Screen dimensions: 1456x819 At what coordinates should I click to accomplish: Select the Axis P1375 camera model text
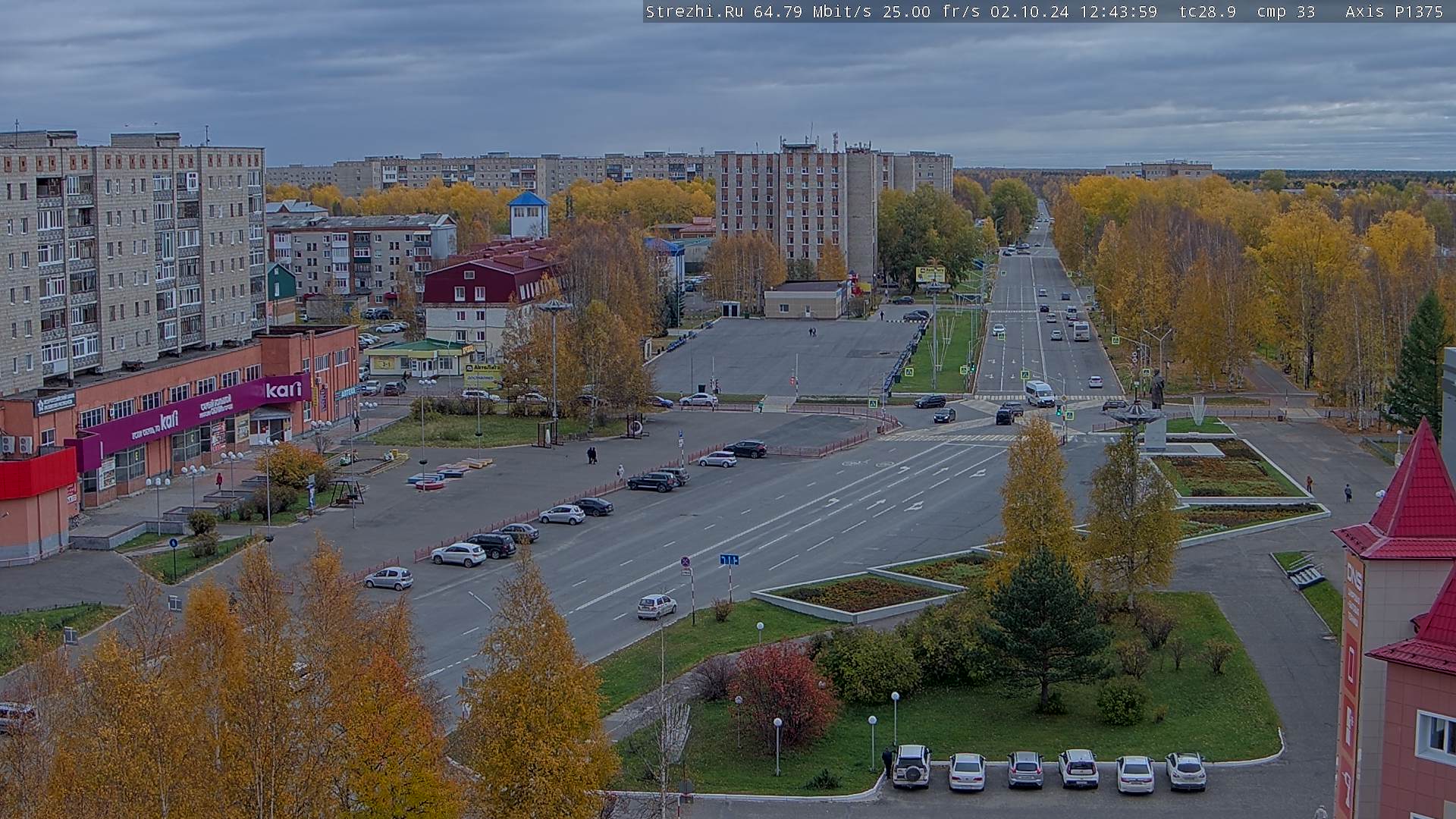point(1394,11)
